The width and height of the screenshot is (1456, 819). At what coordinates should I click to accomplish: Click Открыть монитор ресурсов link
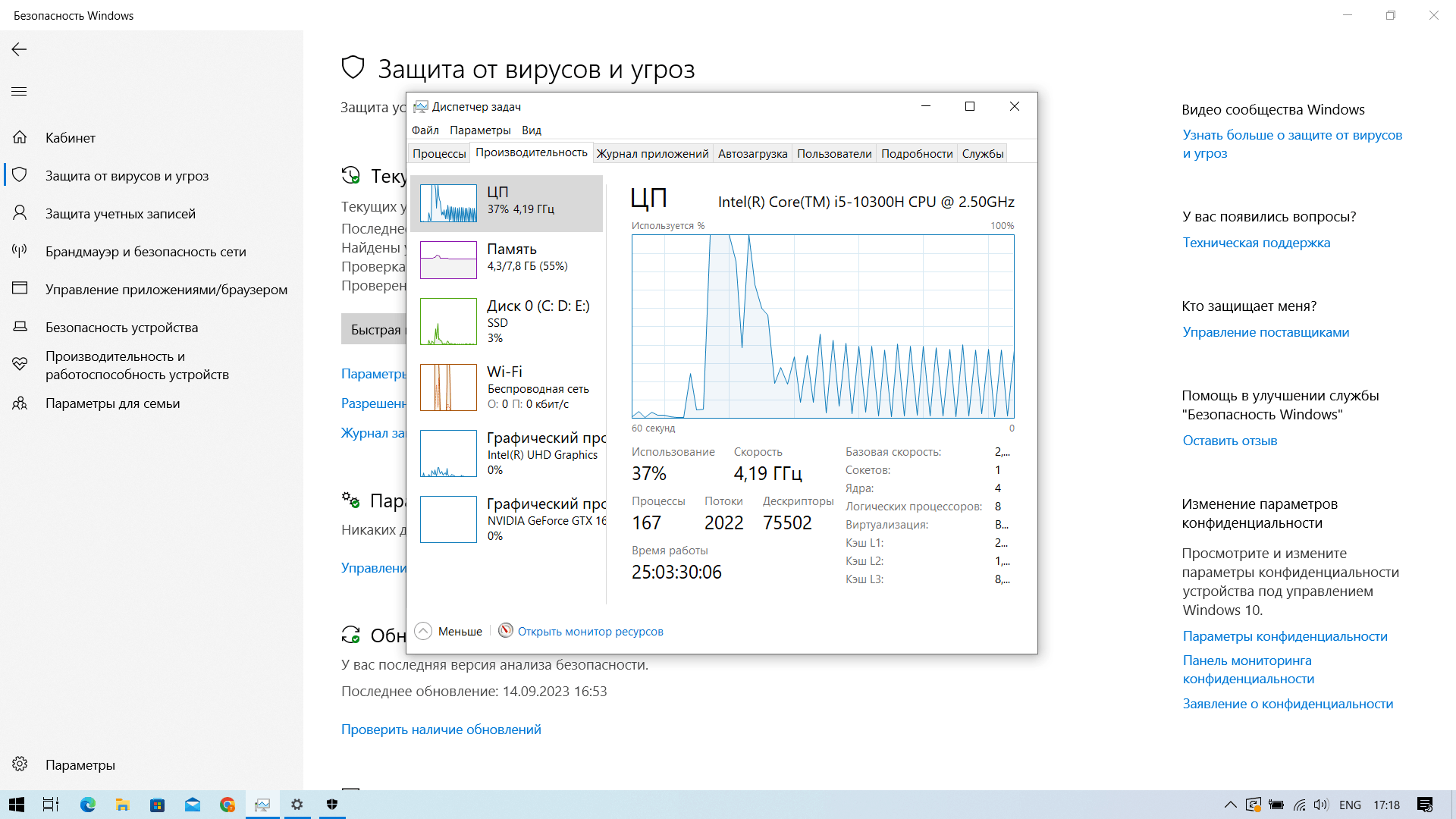click(590, 631)
